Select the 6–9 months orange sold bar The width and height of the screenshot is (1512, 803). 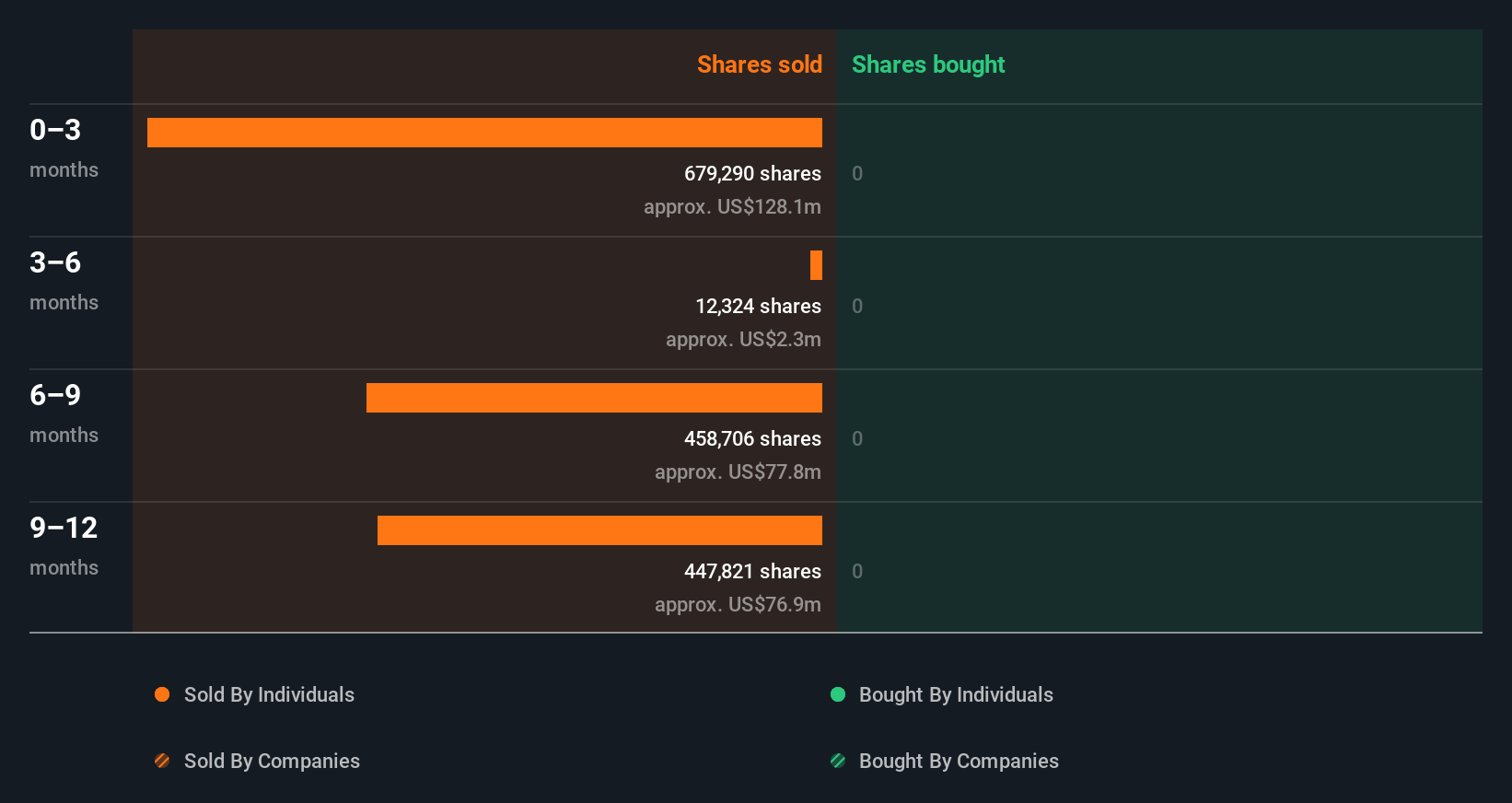594,398
